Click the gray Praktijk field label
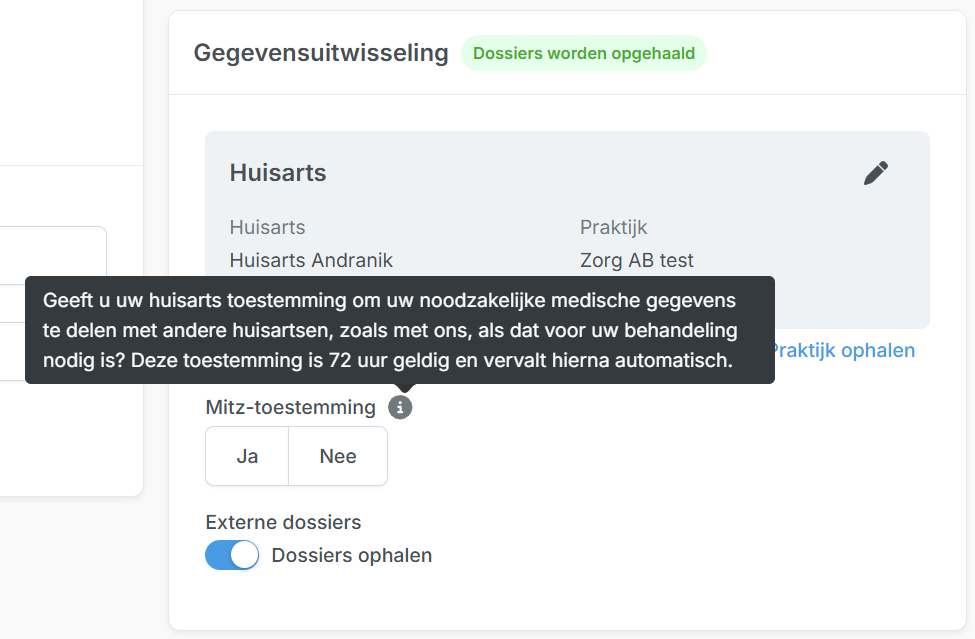975x639 pixels. (613, 227)
